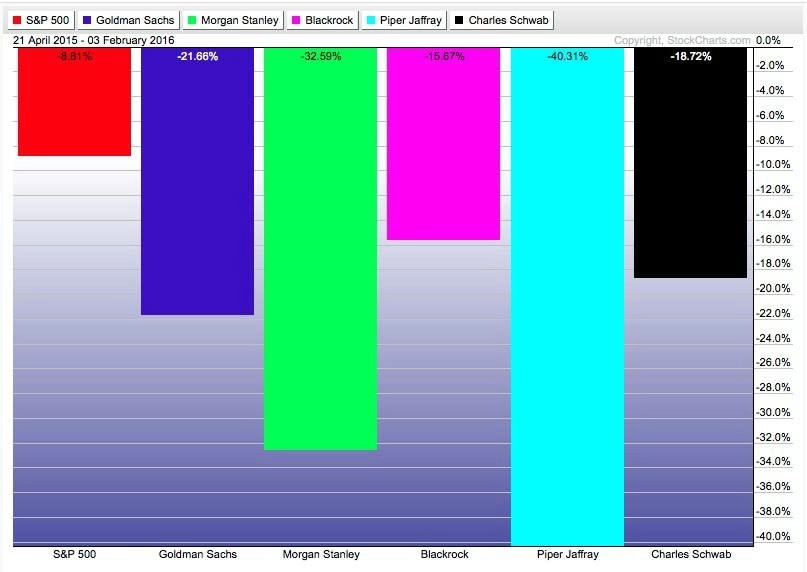The image size is (807, 572).
Task: Click the -21.66% value label
Action: click(x=198, y=56)
